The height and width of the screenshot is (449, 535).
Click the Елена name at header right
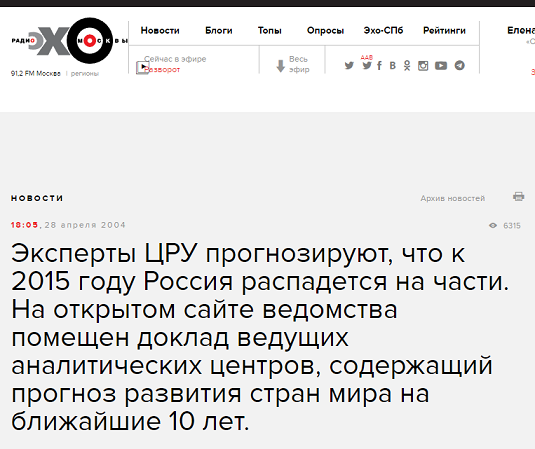[x=521, y=31]
